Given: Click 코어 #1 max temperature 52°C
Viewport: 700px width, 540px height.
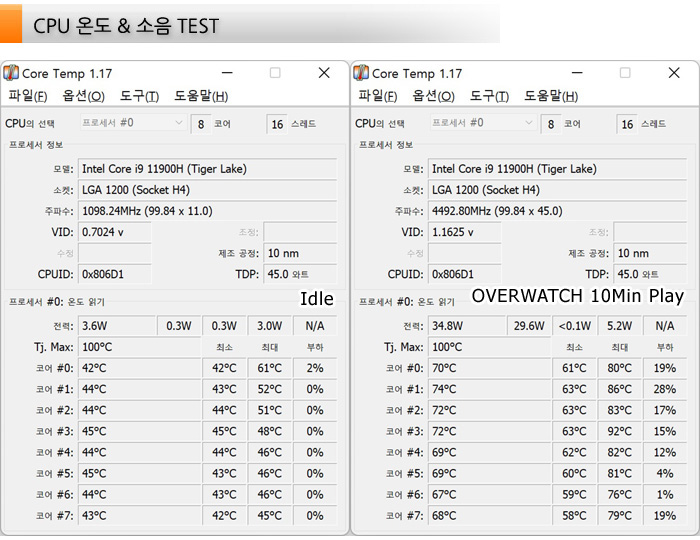Looking at the screenshot, I should [270, 389].
